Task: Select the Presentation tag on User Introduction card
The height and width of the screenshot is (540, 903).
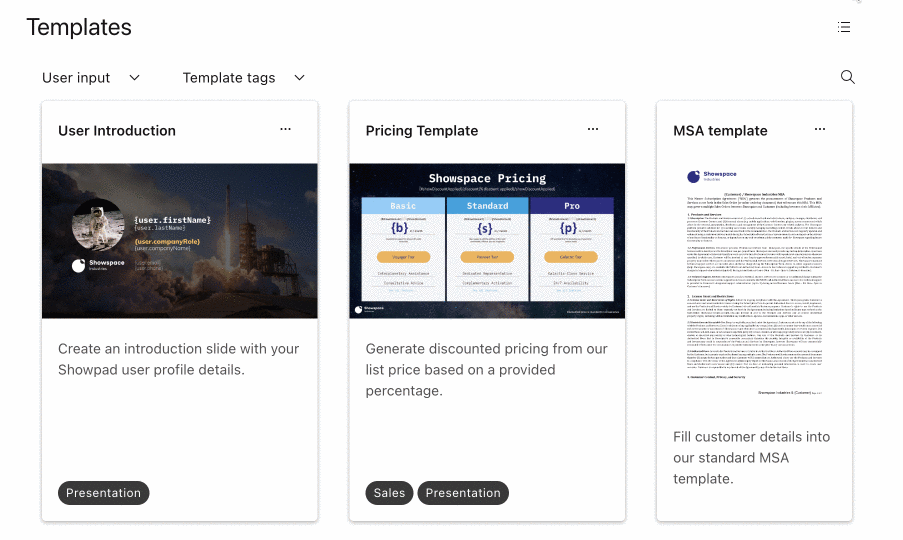Action: click(104, 493)
